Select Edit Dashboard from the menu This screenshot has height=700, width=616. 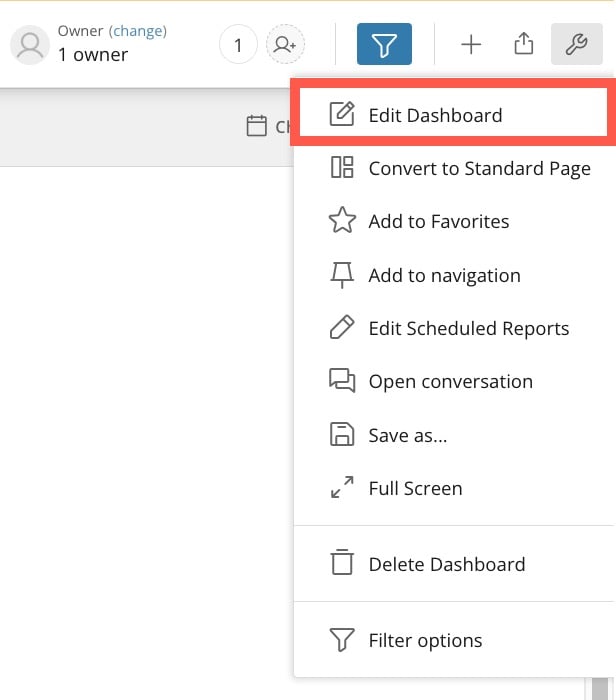[x=453, y=115]
